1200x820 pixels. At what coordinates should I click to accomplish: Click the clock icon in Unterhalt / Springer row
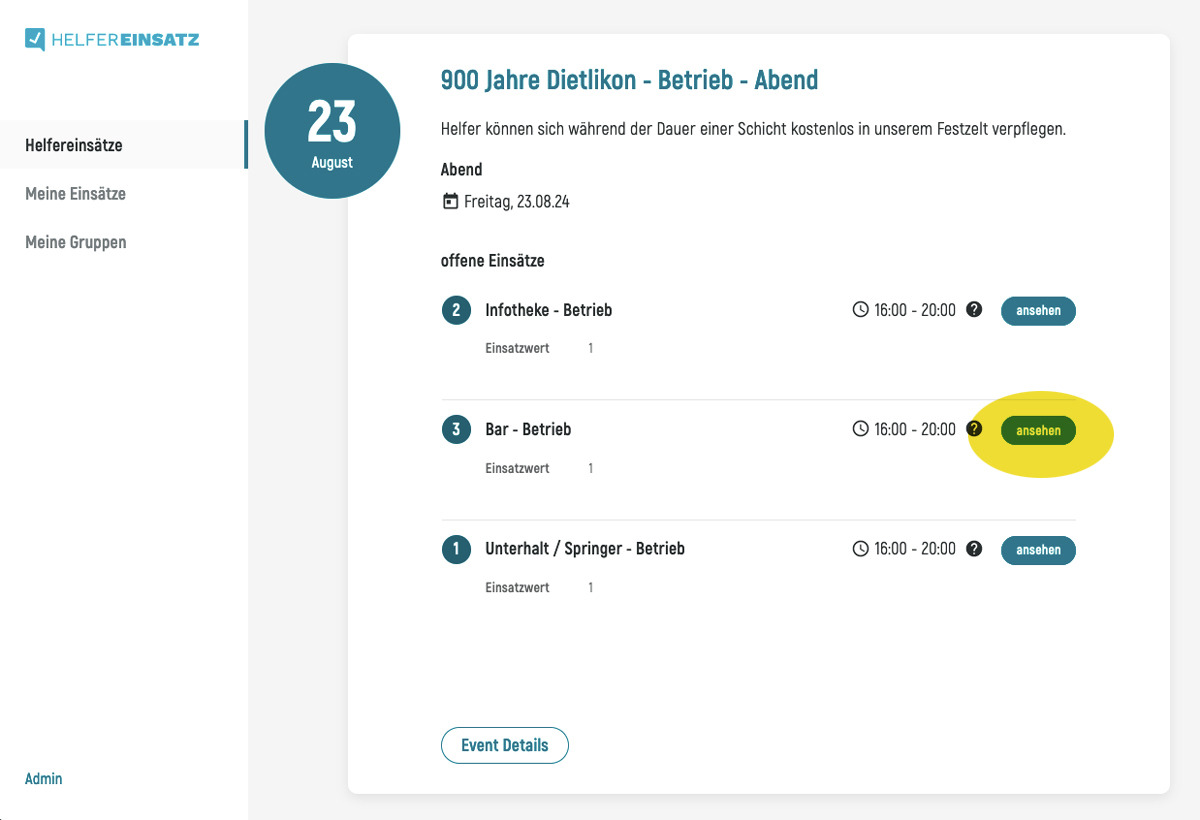(x=860, y=549)
